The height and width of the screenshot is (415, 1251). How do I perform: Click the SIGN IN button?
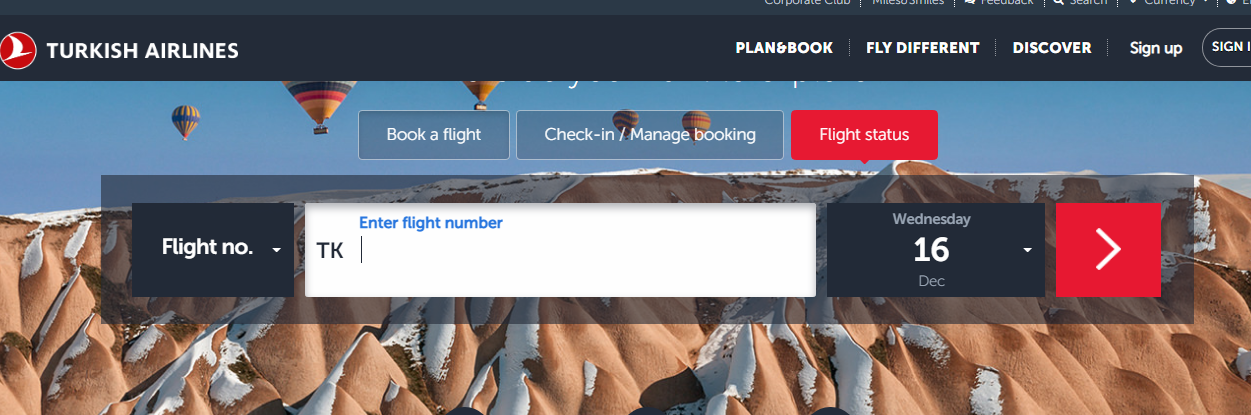(1227, 47)
